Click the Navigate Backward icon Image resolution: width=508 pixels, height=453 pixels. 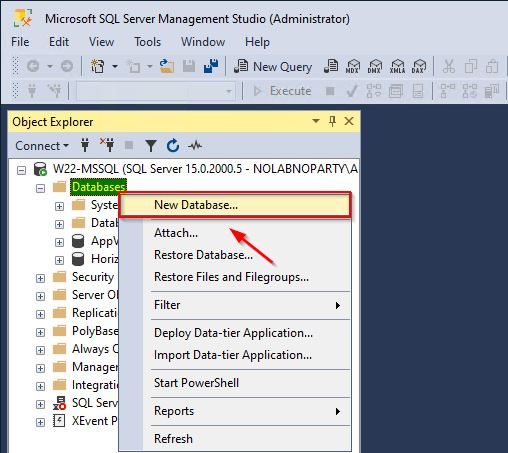pos(33,66)
